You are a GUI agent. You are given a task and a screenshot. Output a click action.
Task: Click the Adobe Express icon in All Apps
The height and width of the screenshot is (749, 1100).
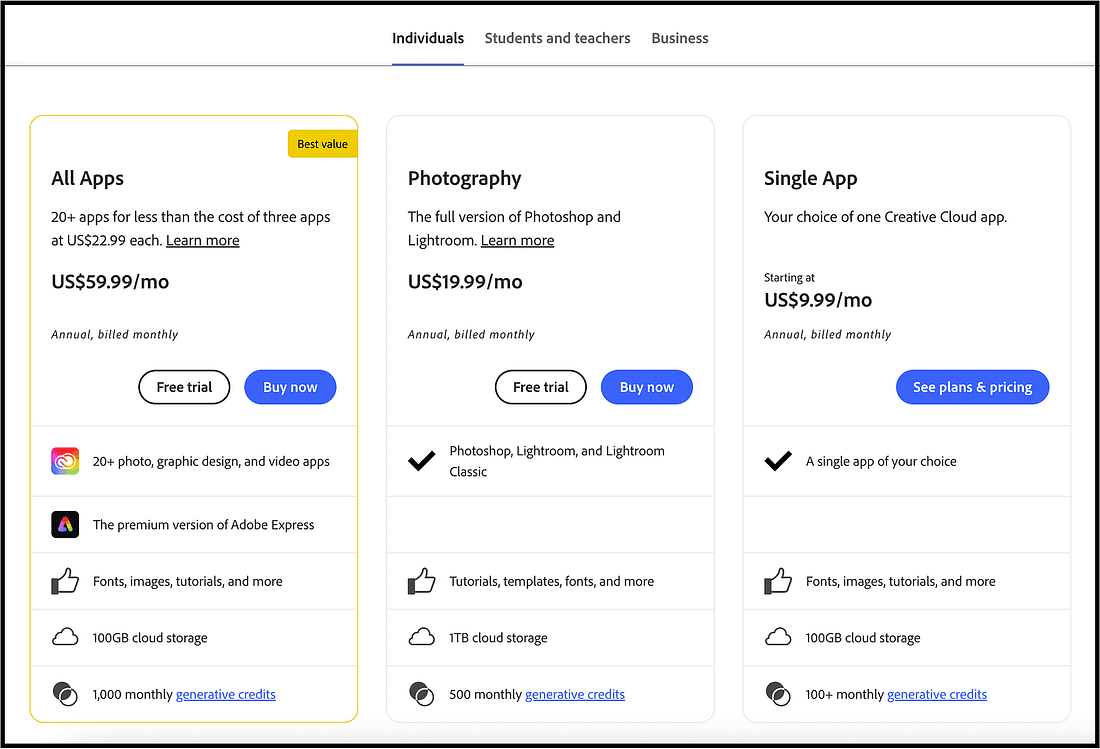coord(65,525)
